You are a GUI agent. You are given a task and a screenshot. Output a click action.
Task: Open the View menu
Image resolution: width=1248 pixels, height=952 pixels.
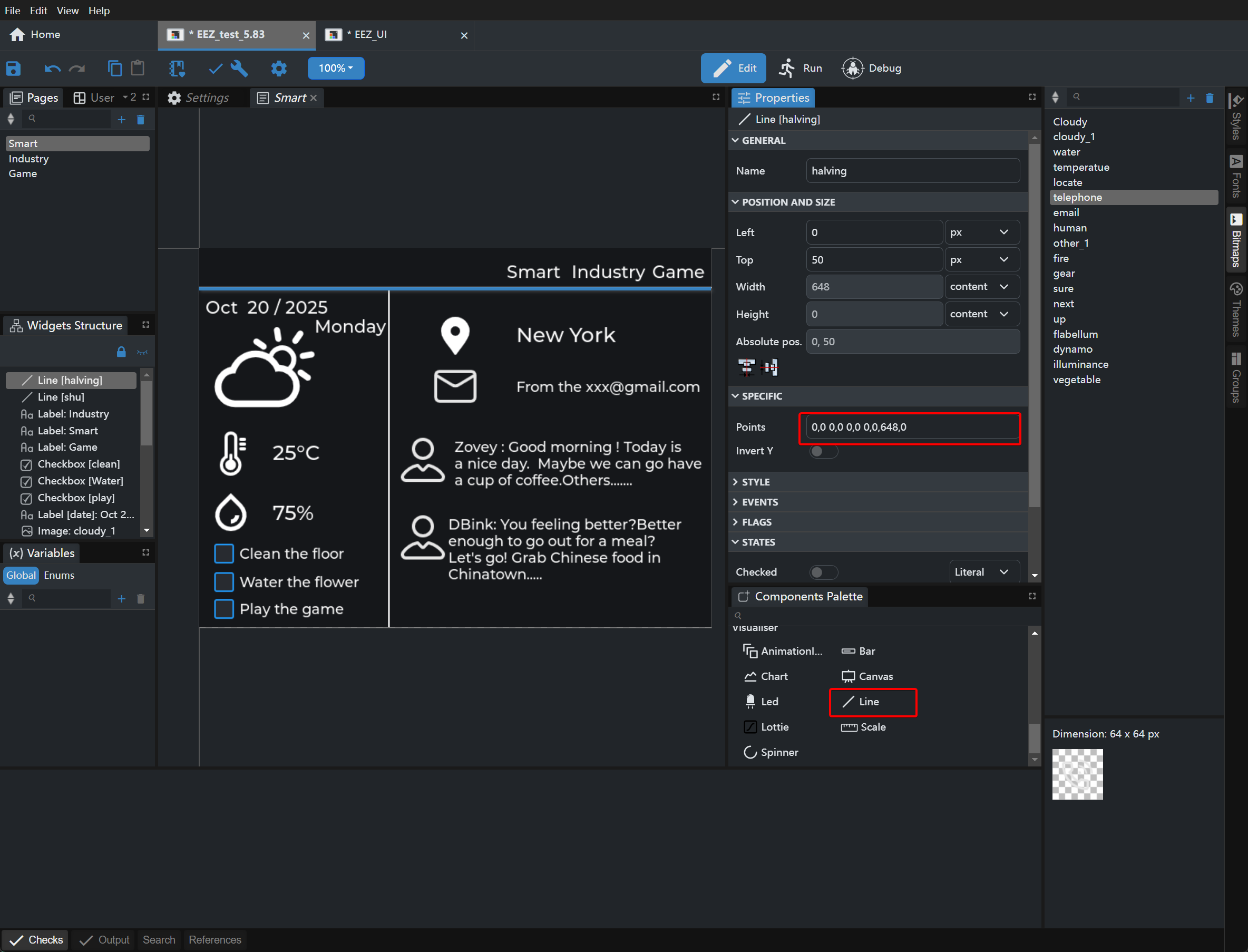pos(67,10)
